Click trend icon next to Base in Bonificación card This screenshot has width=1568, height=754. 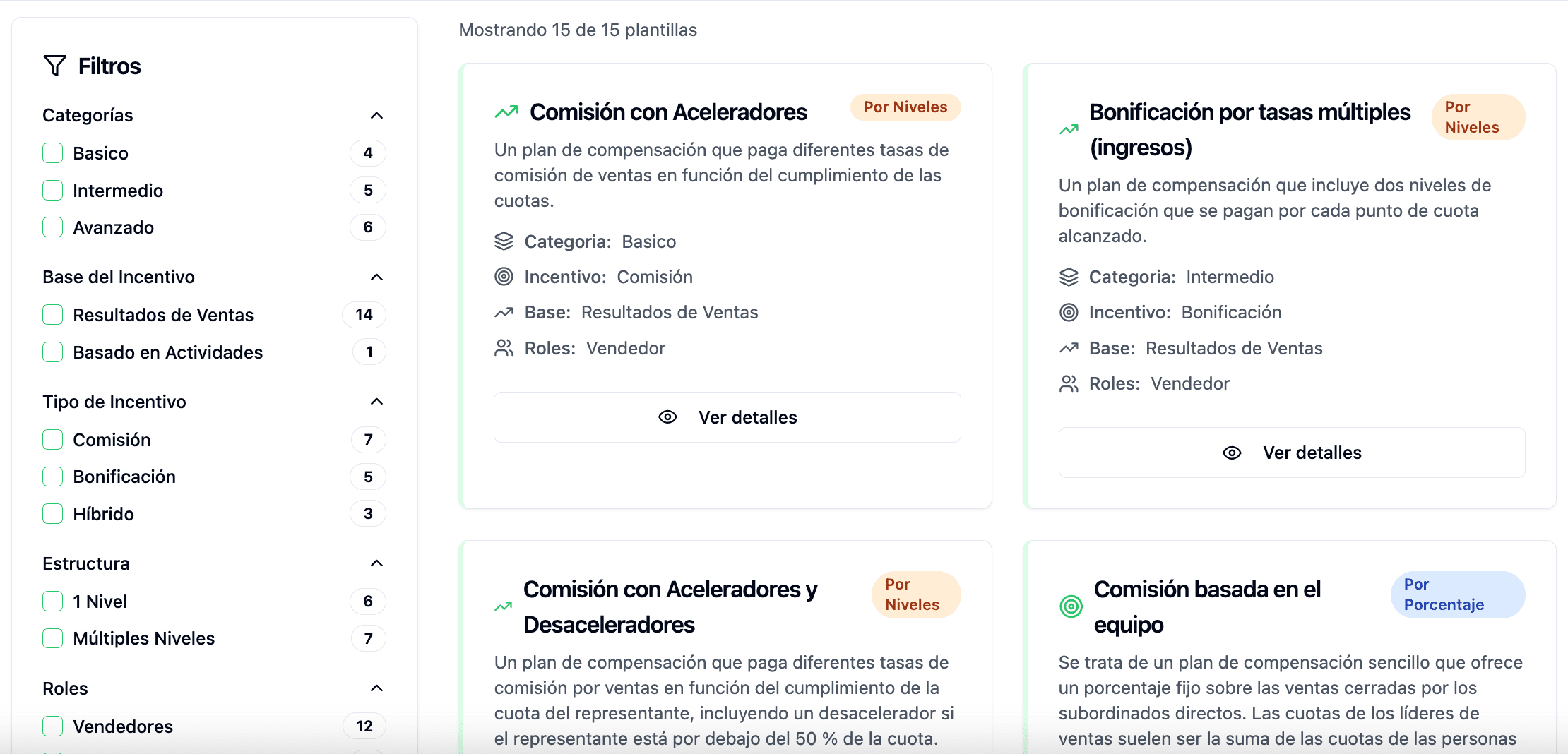pos(1069,348)
